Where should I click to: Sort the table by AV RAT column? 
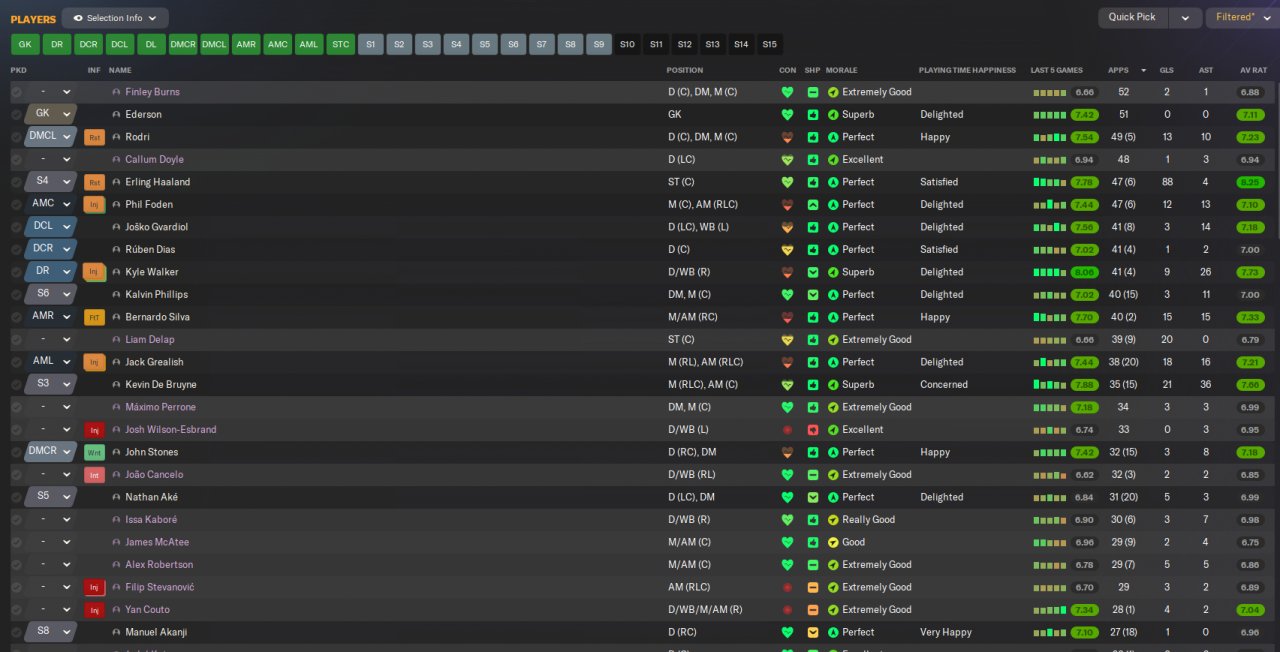pos(1253,70)
